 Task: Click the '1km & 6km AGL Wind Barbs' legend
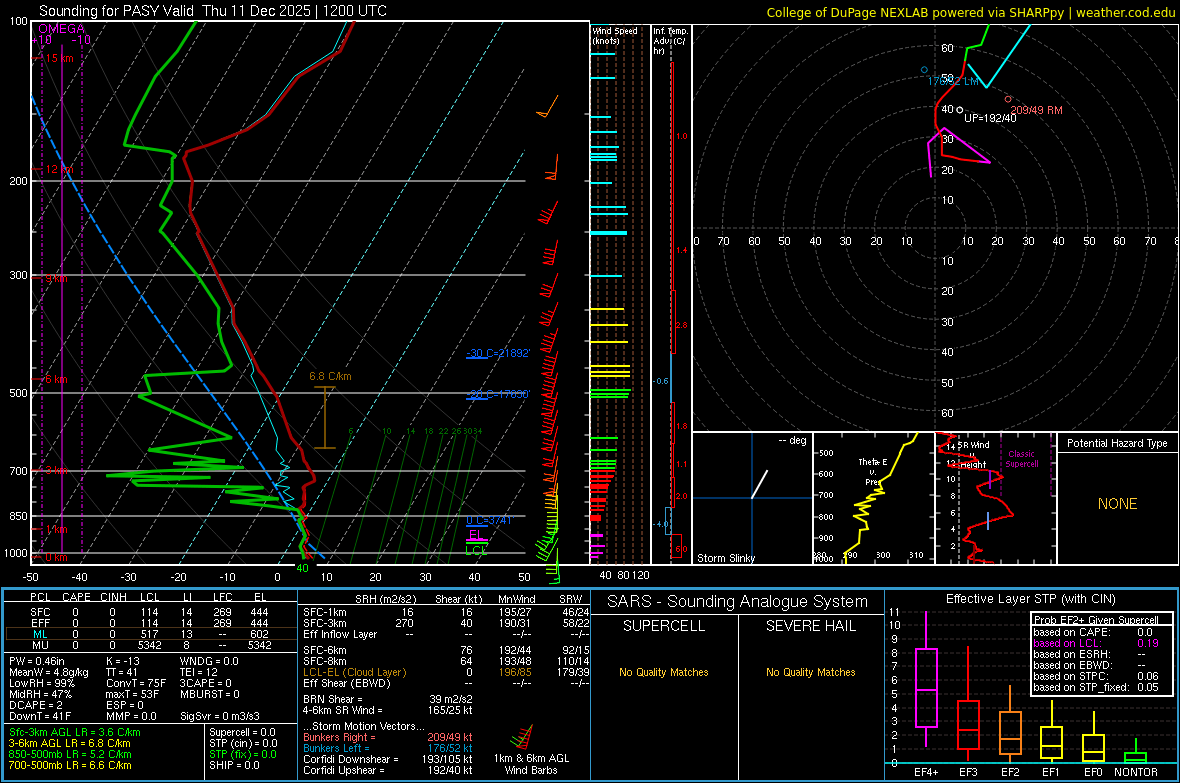point(531,764)
